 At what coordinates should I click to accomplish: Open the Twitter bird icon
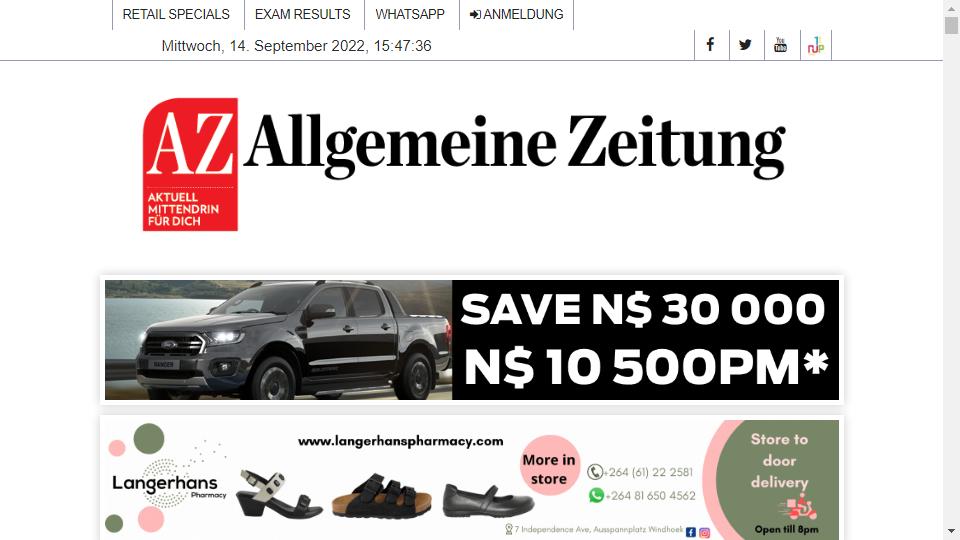pos(745,45)
